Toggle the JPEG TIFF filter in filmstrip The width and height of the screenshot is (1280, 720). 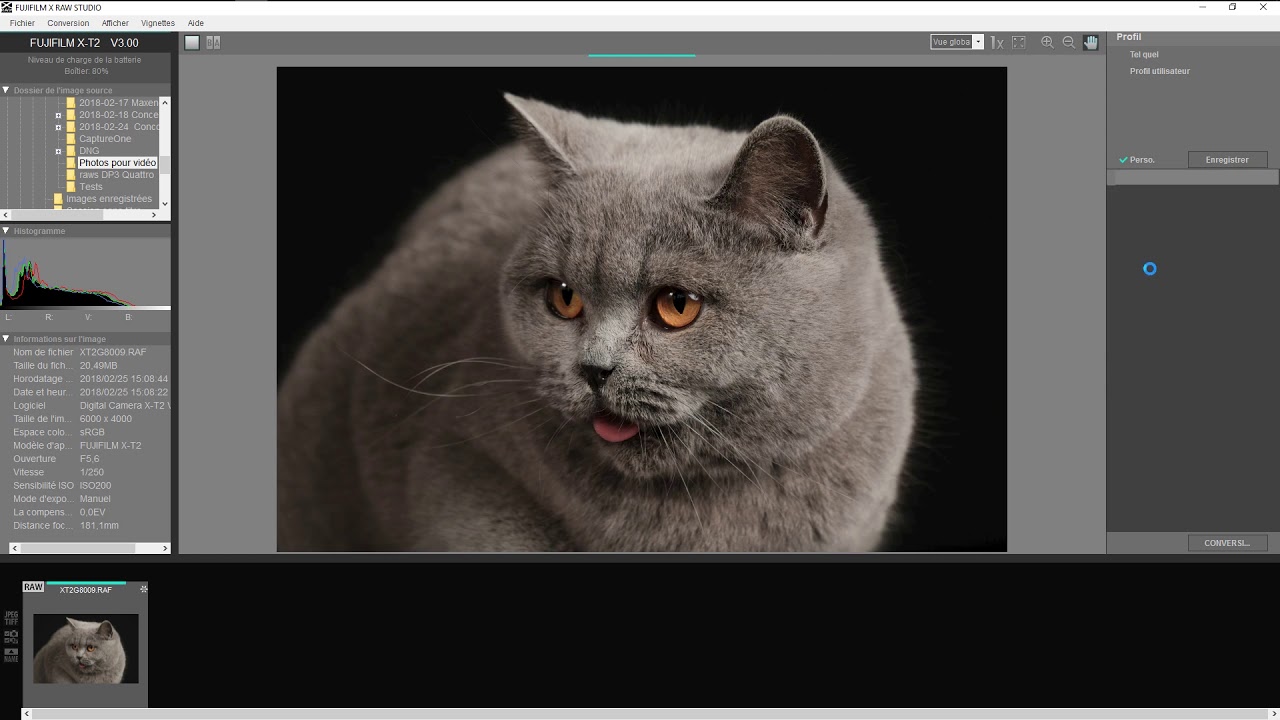tap(11, 618)
